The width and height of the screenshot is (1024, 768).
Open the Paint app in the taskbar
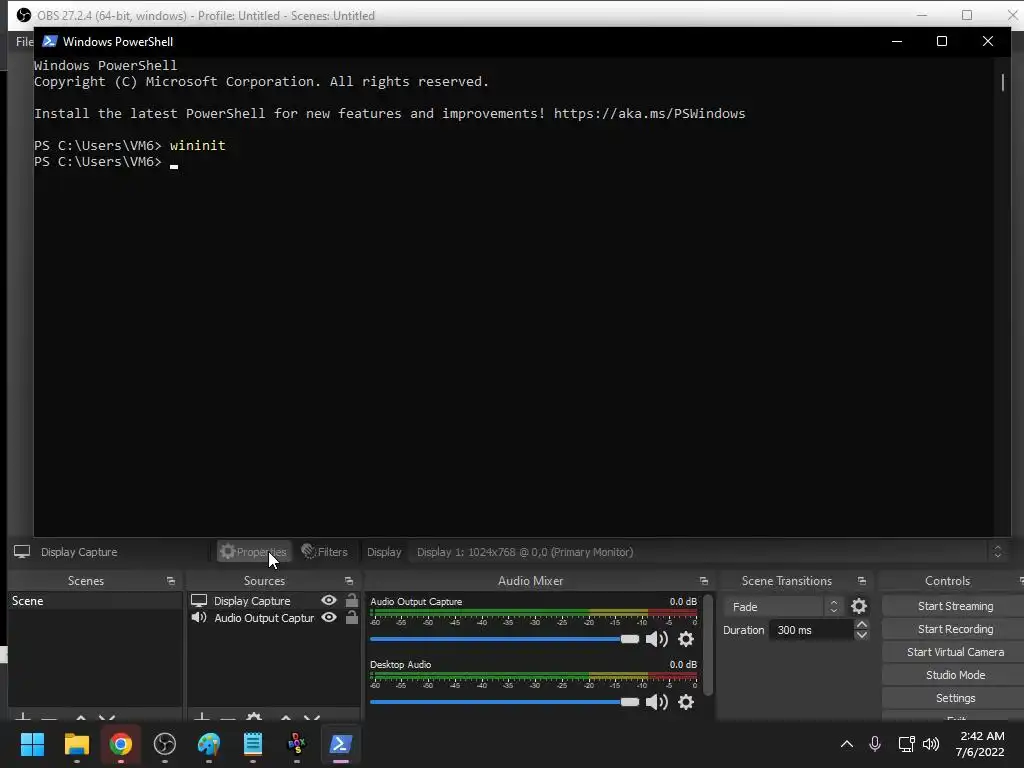click(209, 744)
